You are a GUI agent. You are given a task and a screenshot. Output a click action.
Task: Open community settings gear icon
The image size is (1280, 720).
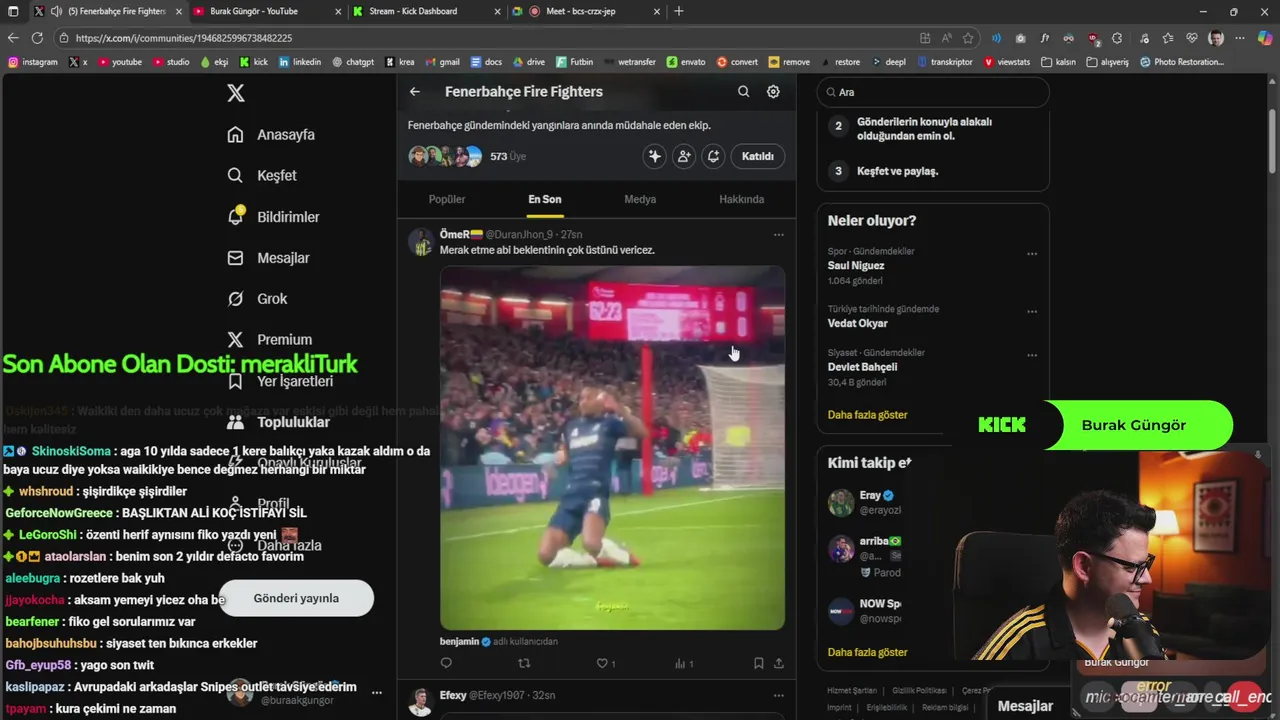pos(773,91)
